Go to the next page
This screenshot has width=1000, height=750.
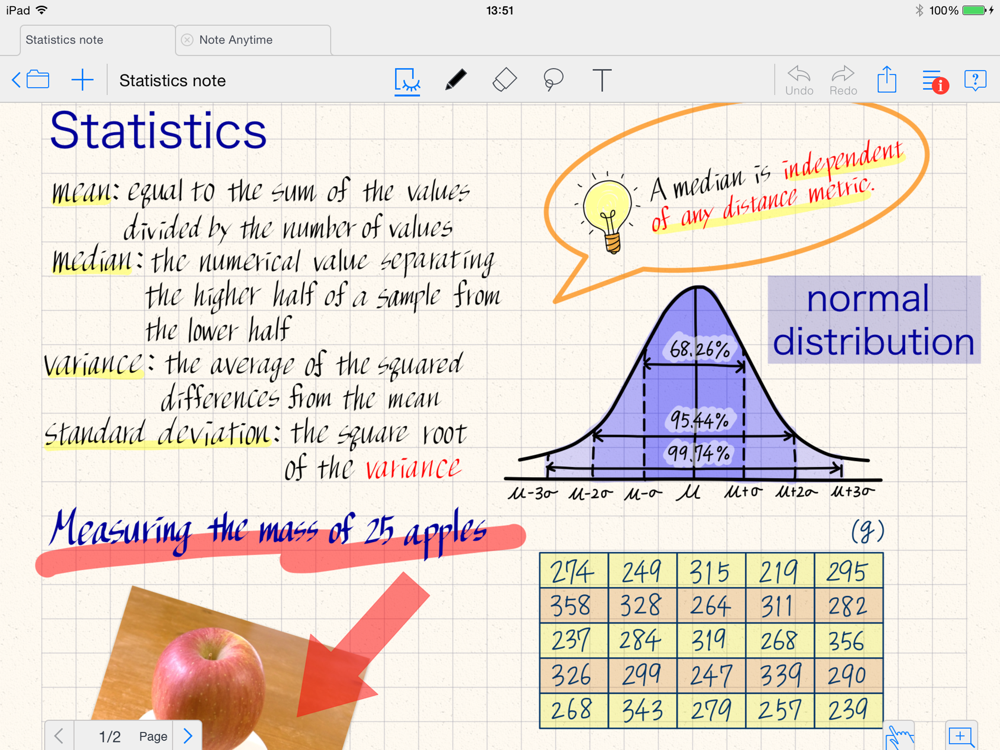point(188,736)
